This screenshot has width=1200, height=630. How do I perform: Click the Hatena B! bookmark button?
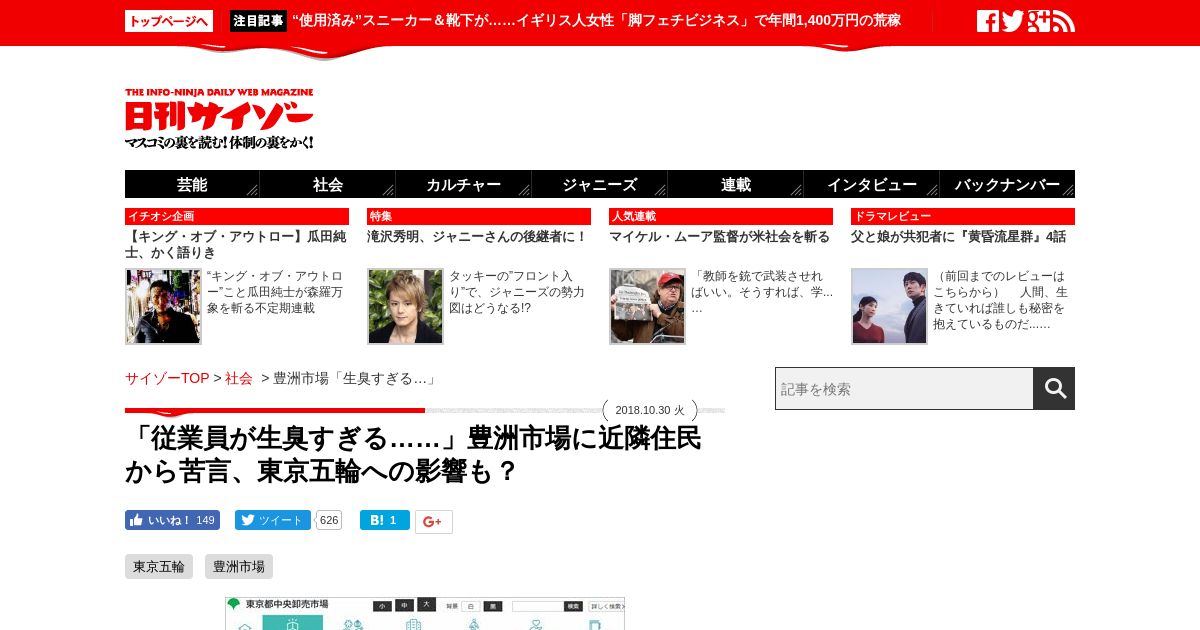pyautogui.click(x=385, y=520)
